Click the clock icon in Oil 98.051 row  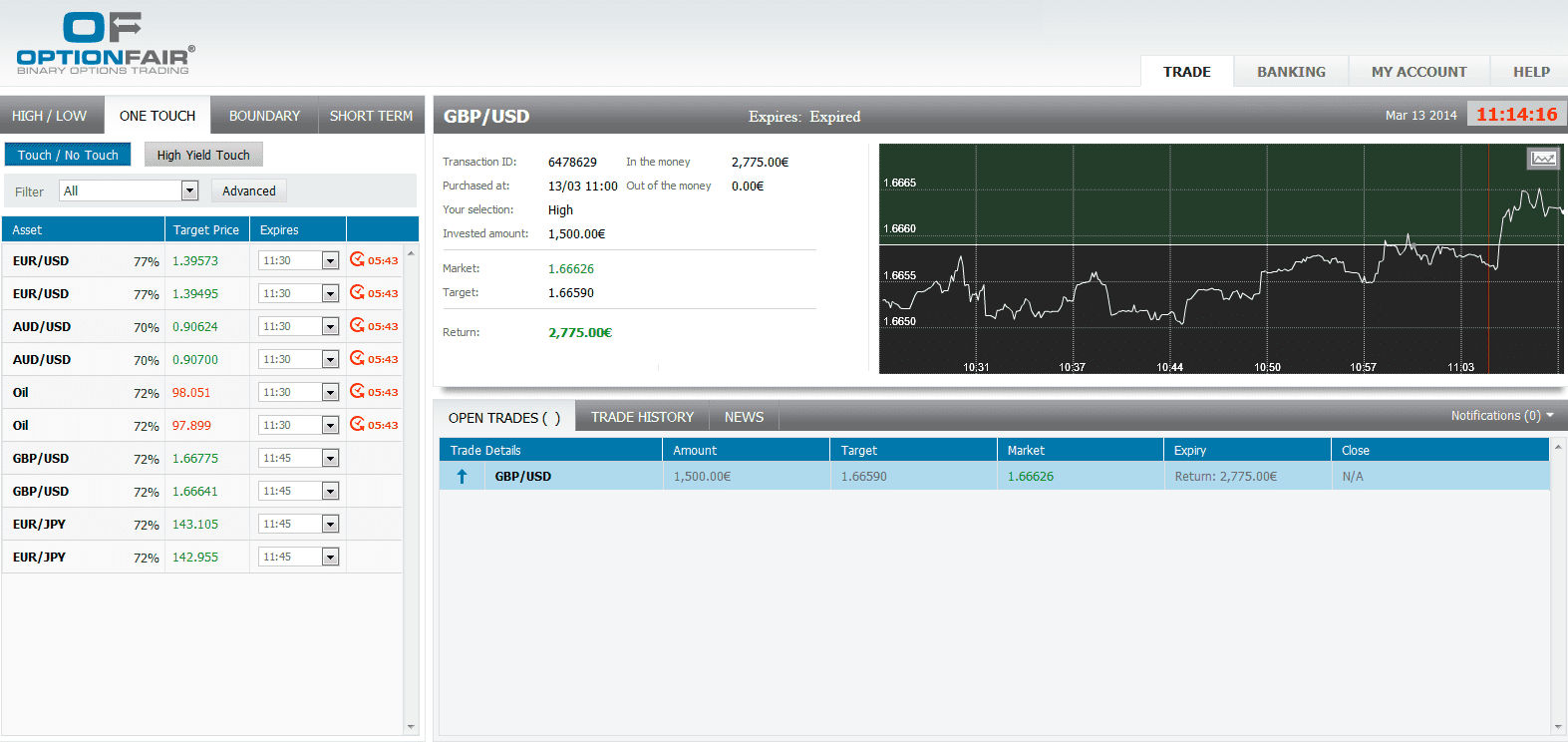tap(357, 391)
